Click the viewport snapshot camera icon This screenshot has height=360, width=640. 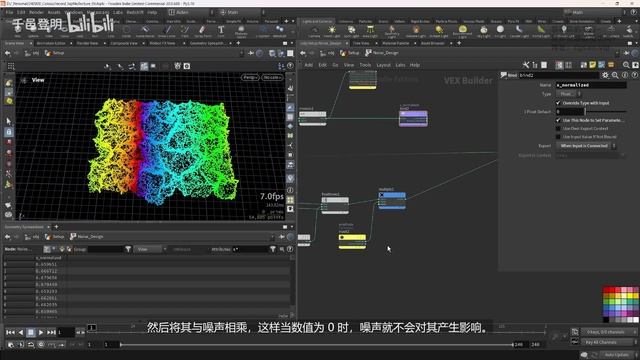187,66
